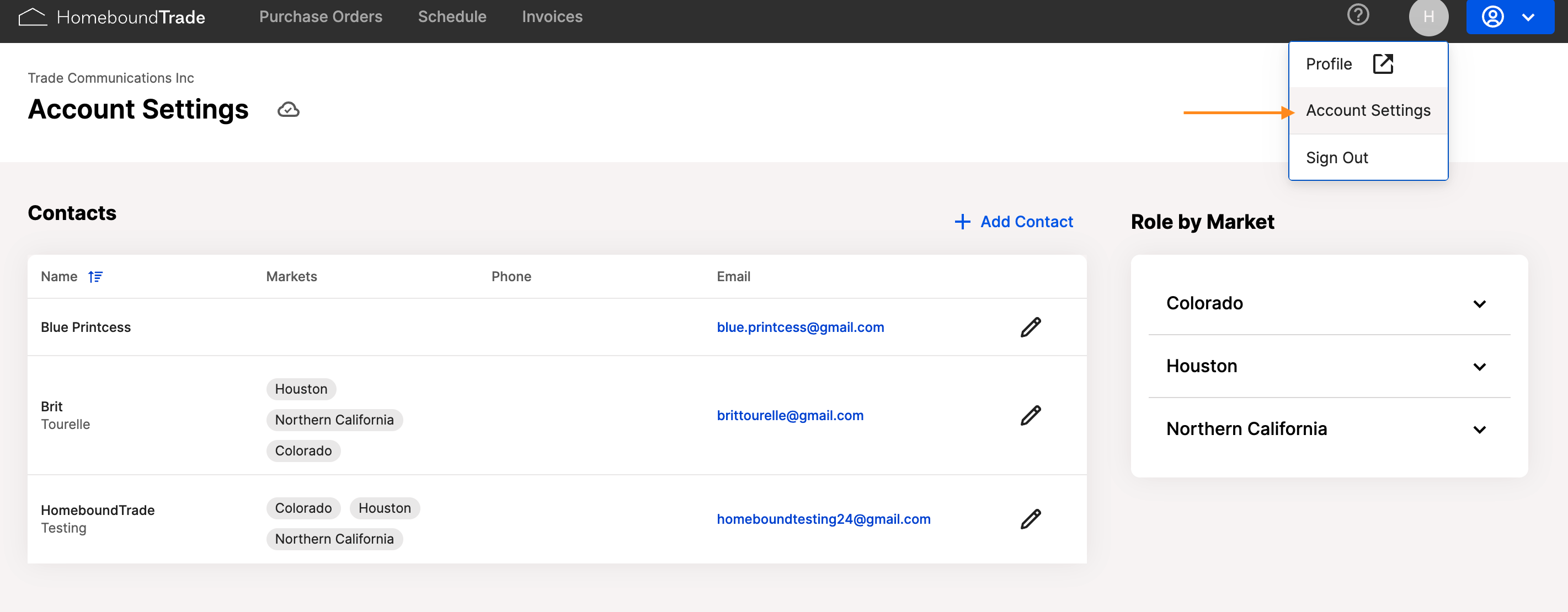This screenshot has height=612, width=1568.
Task: Click Colorado chip in Brit Tourelle row
Action: [x=303, y=451]
